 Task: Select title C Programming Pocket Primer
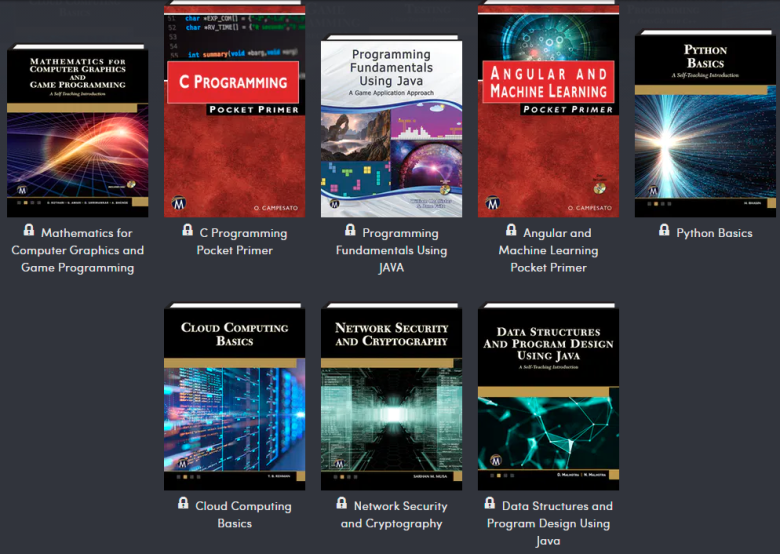[x=242, y=242]
